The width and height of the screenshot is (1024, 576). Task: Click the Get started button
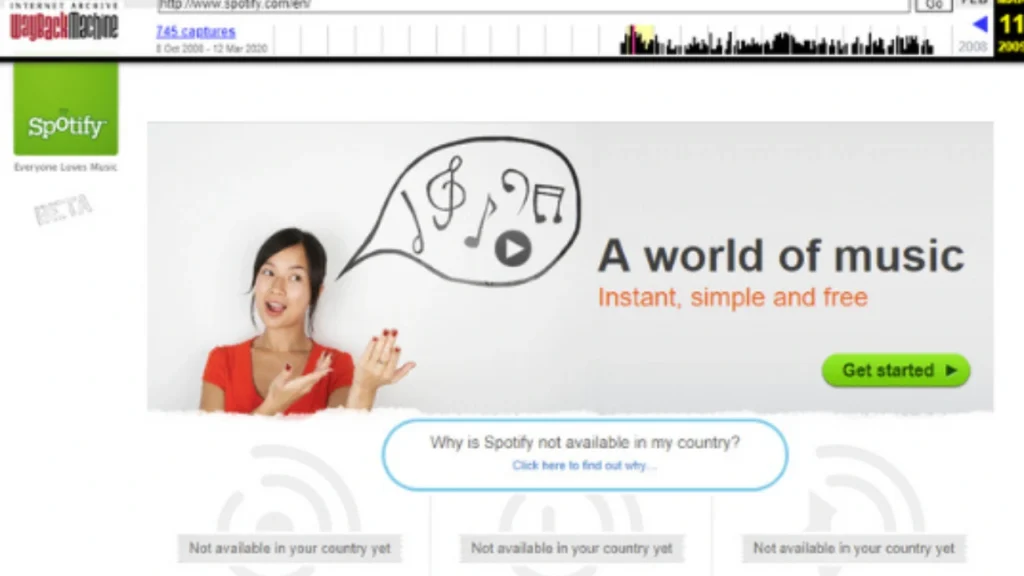[x=893, y=370]
